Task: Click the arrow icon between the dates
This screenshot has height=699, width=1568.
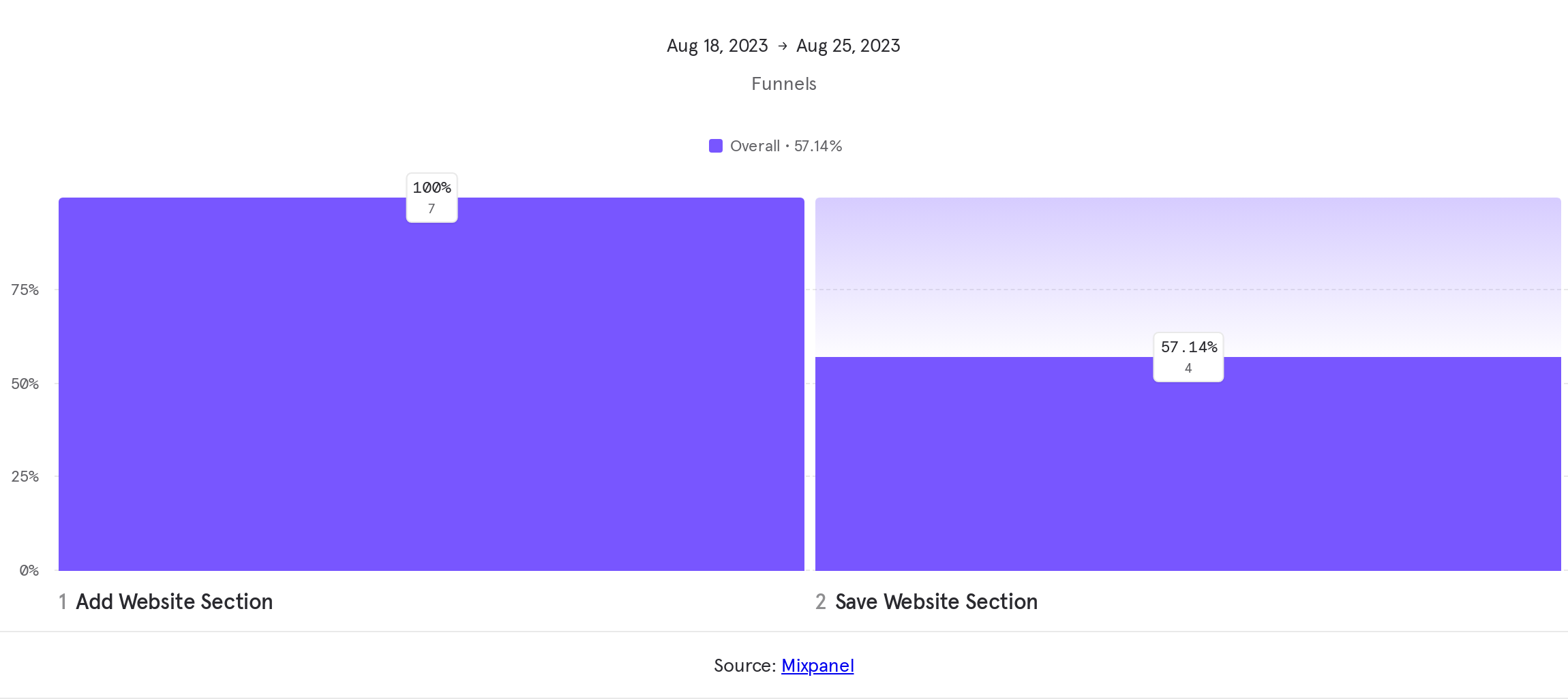Action: pyautogui.click(x=783, y=46)
